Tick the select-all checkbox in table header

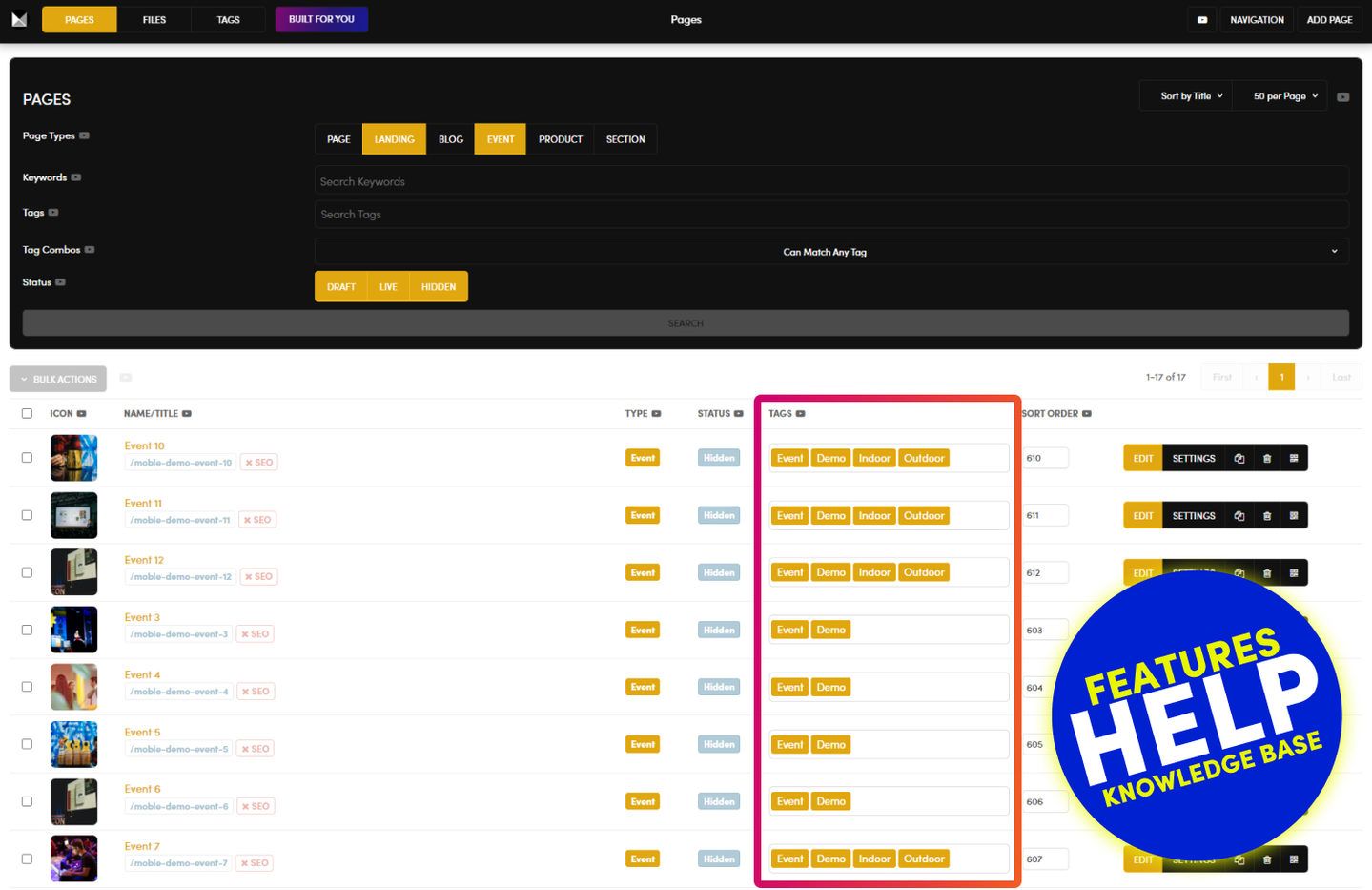[27, 414]
